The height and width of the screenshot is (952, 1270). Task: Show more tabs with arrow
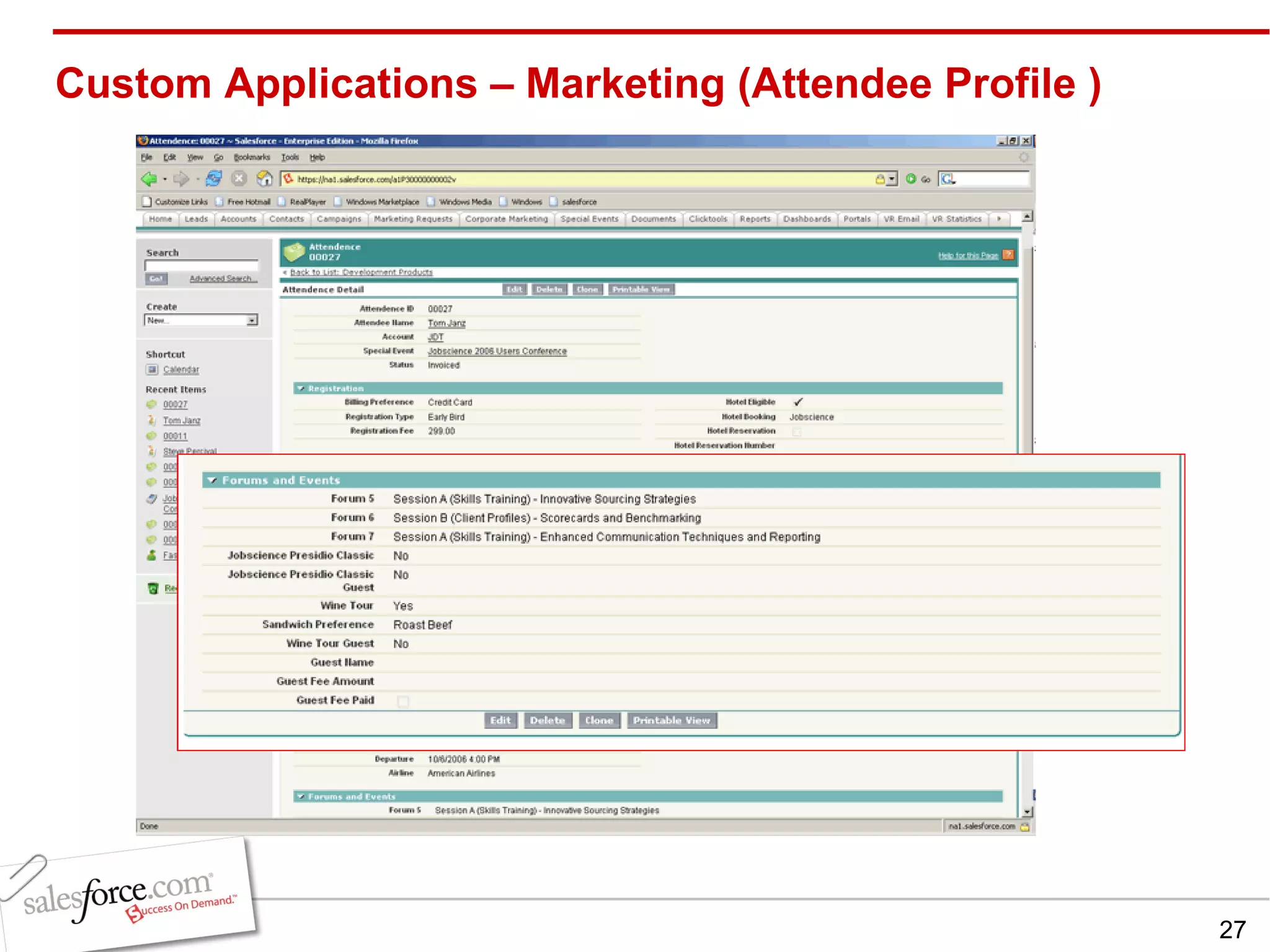pyautogui.click(x=998, y=219)
